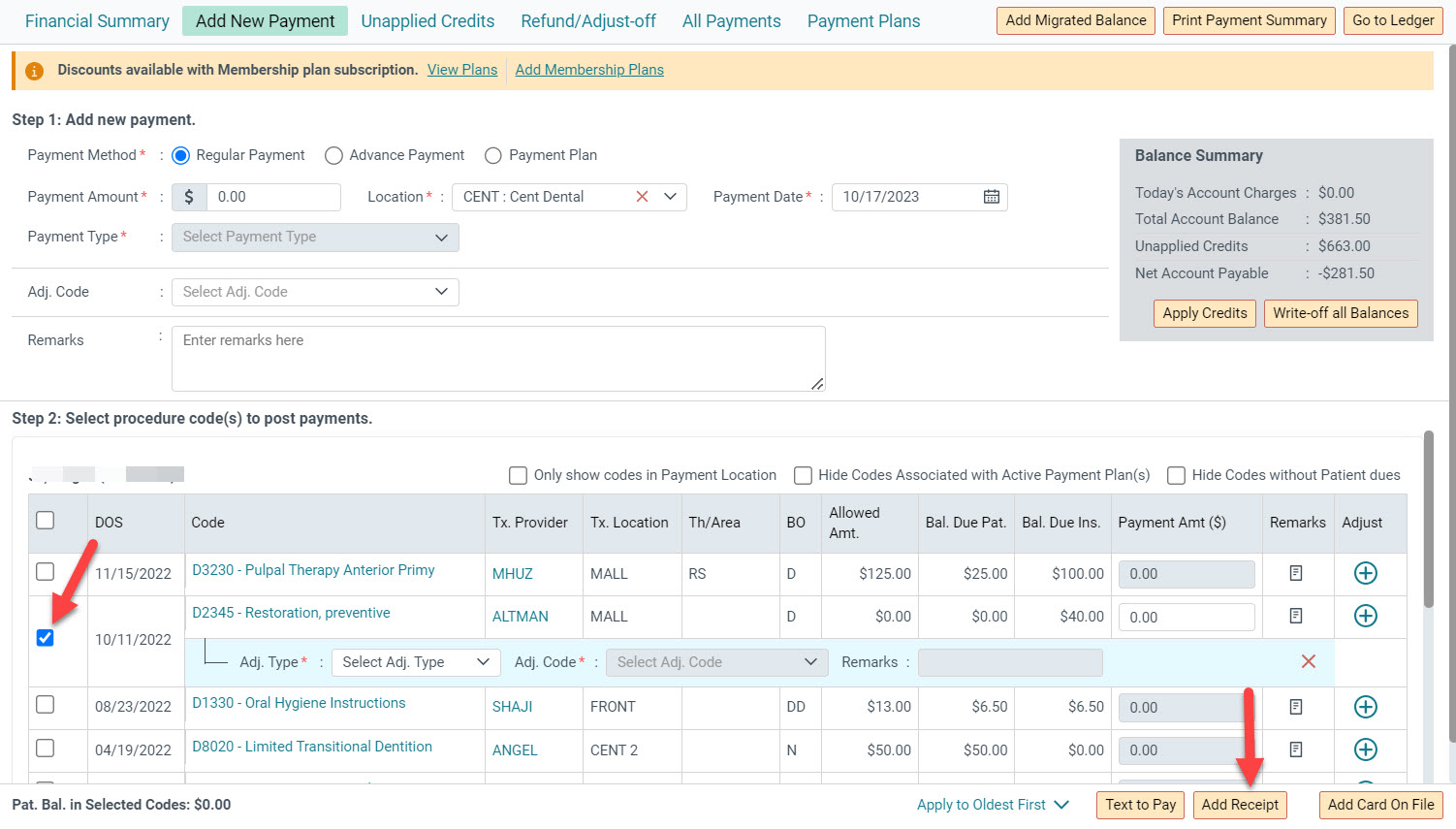Click the dollar sign icon beside Payment Amount
The image size is (1456, 829).
tap(189, 197)
